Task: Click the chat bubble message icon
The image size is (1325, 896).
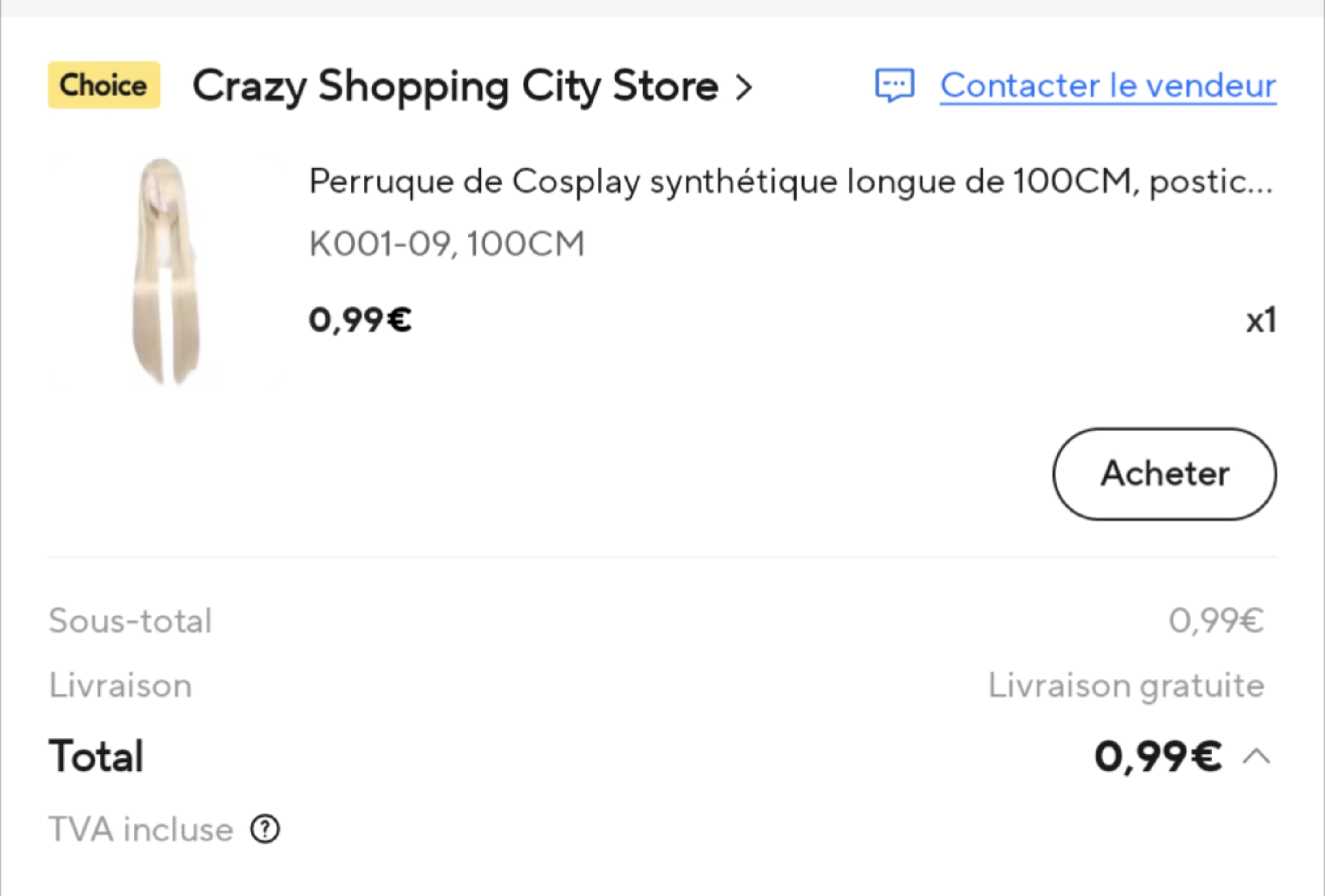Action: [x=895, y=86]
